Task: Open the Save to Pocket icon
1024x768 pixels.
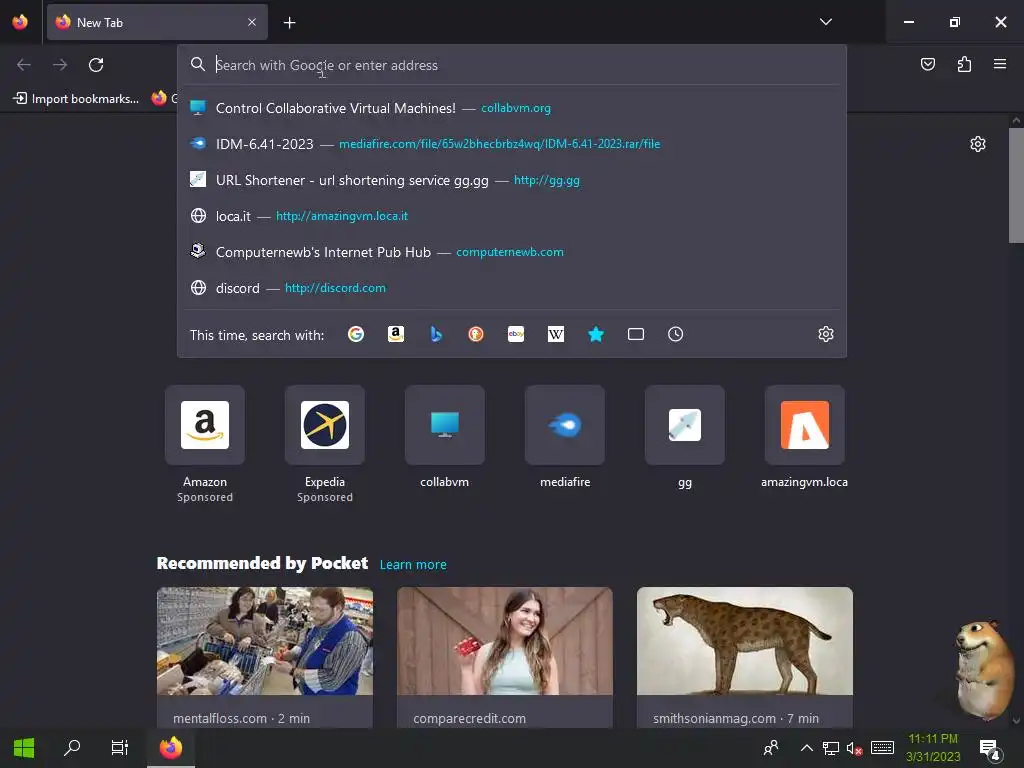Action: click(927, 64)
